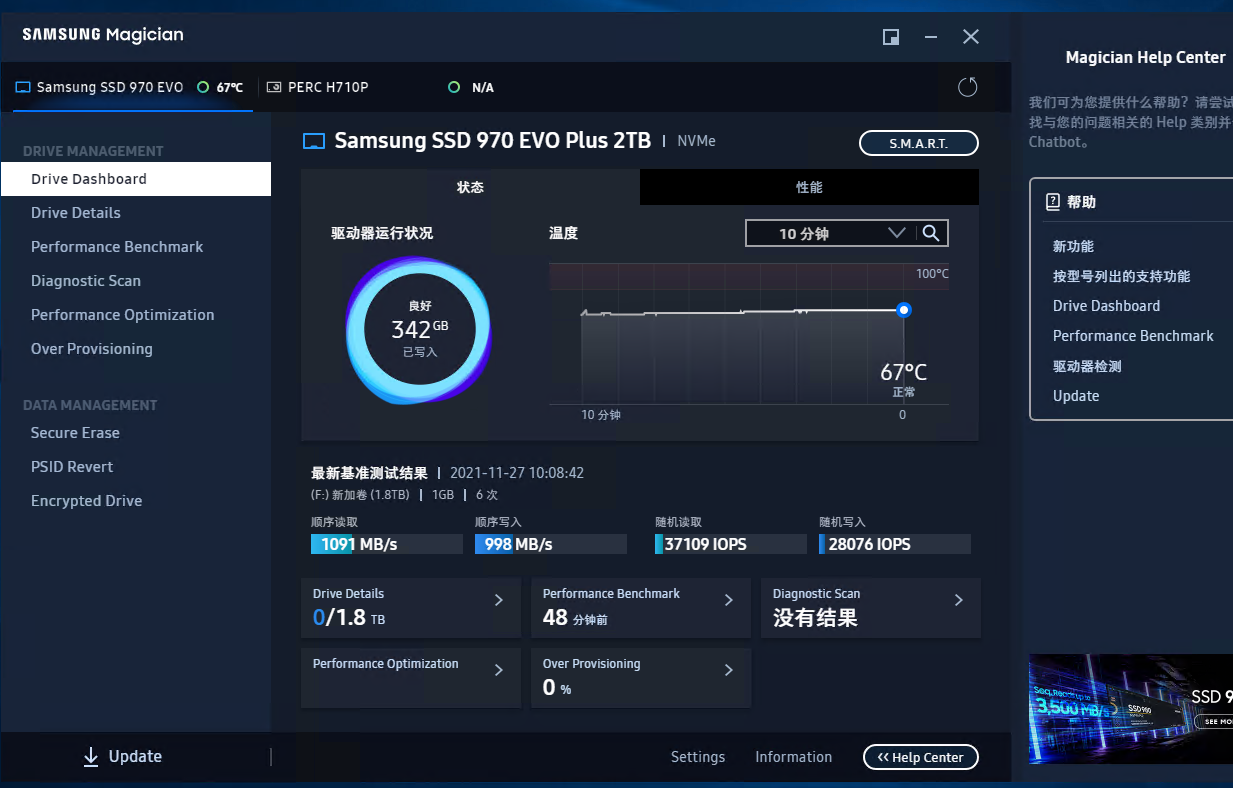Open the Performance Benchmark help link
Screen dimensions: 1233x788
click(x=1133, y=335)
